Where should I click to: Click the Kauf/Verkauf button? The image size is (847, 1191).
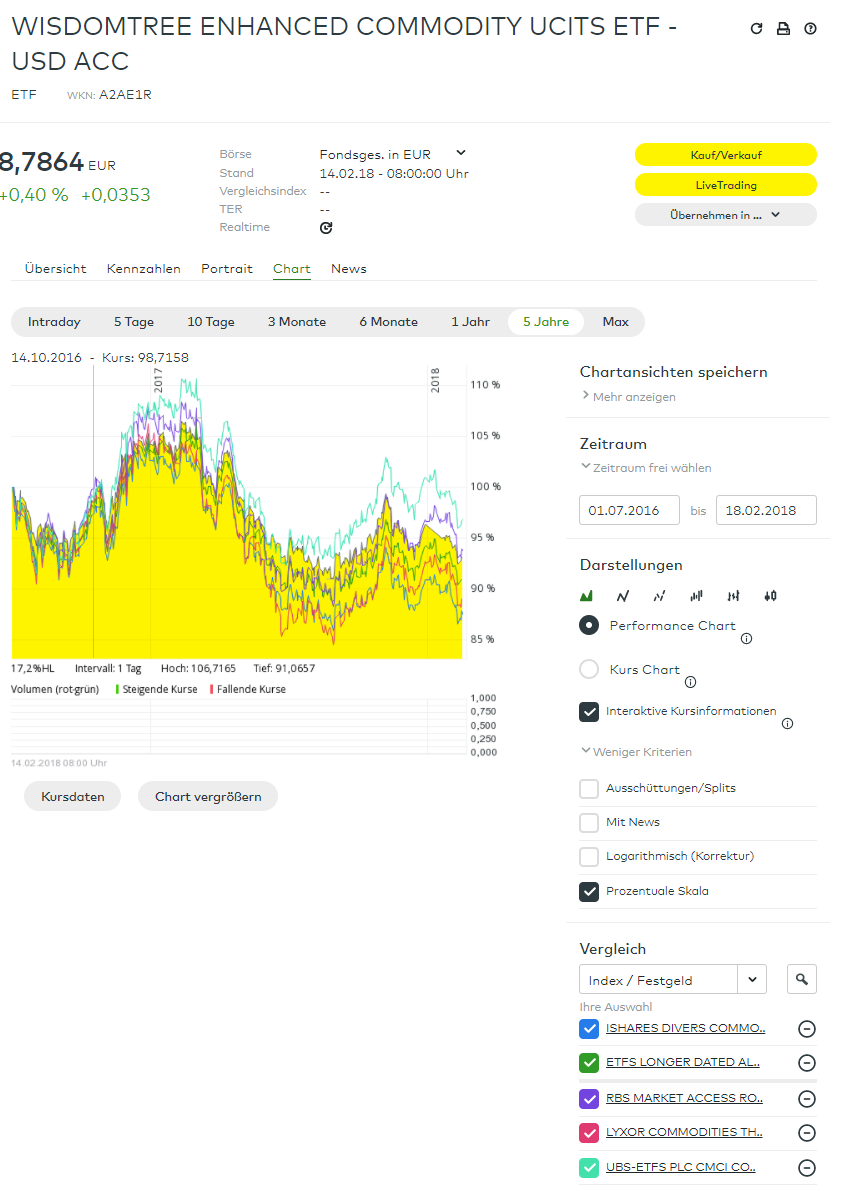point(725,155)
